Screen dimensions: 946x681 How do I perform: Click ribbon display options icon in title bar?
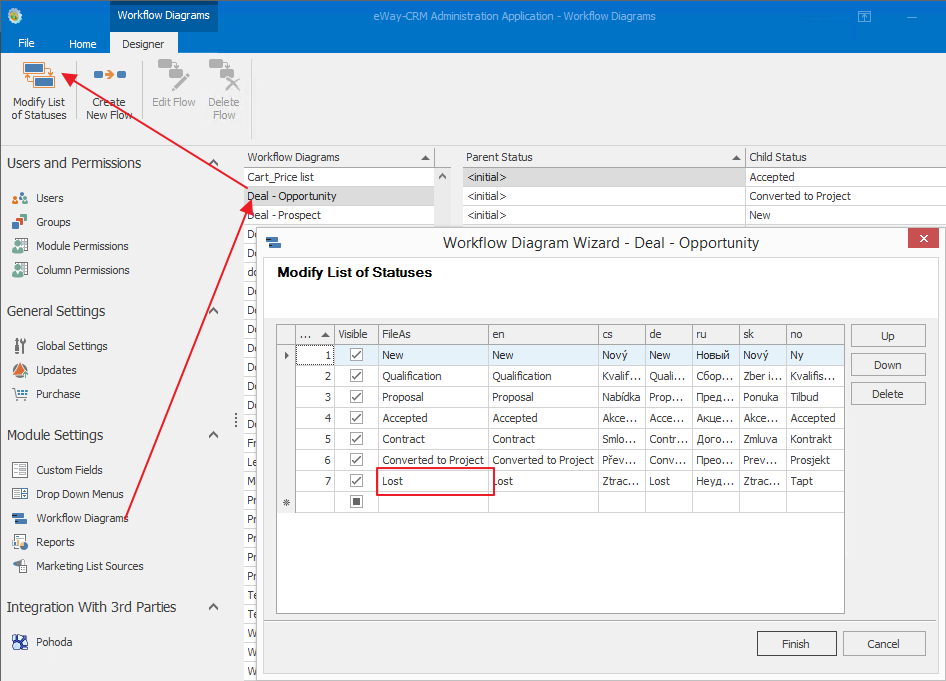pyautogui.click(x=865, y=17)
